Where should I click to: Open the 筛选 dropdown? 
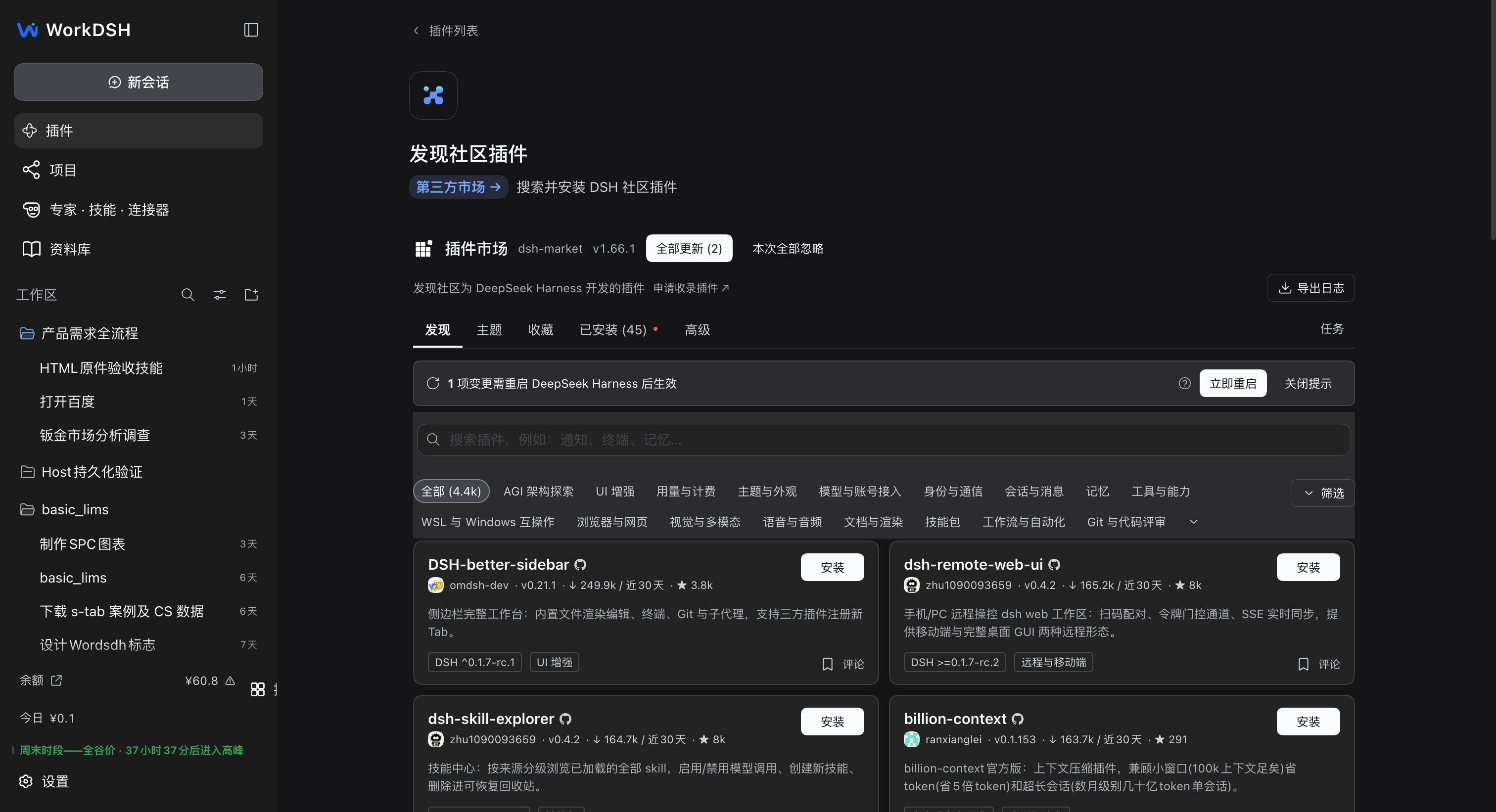click(x=1322, y=493)
